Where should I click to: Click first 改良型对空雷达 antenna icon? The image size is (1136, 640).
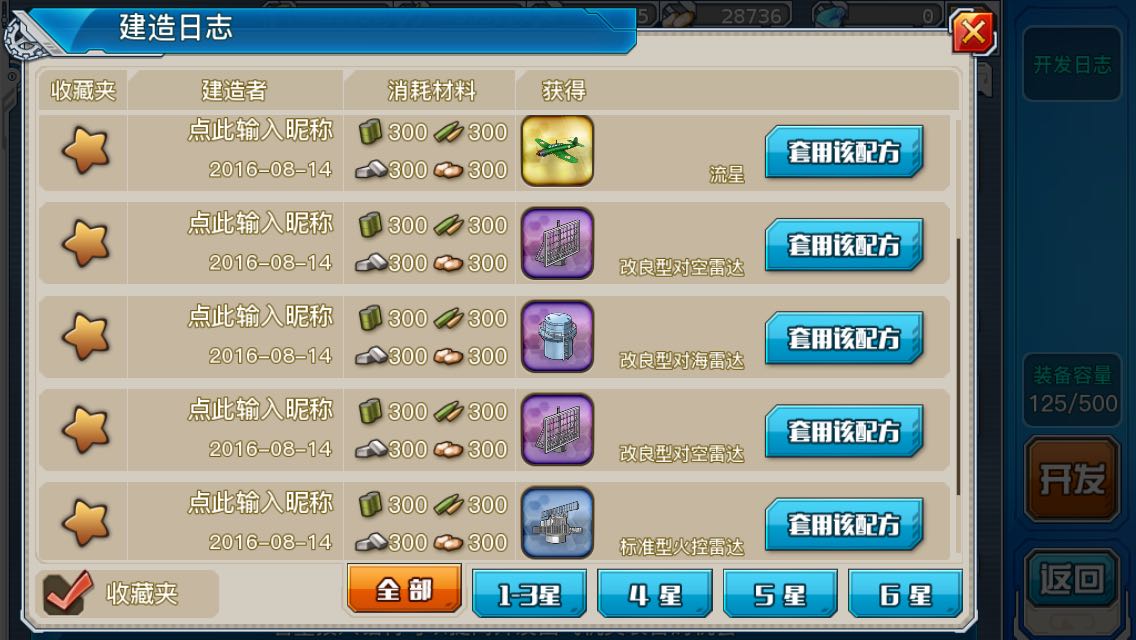pos(557,244)
